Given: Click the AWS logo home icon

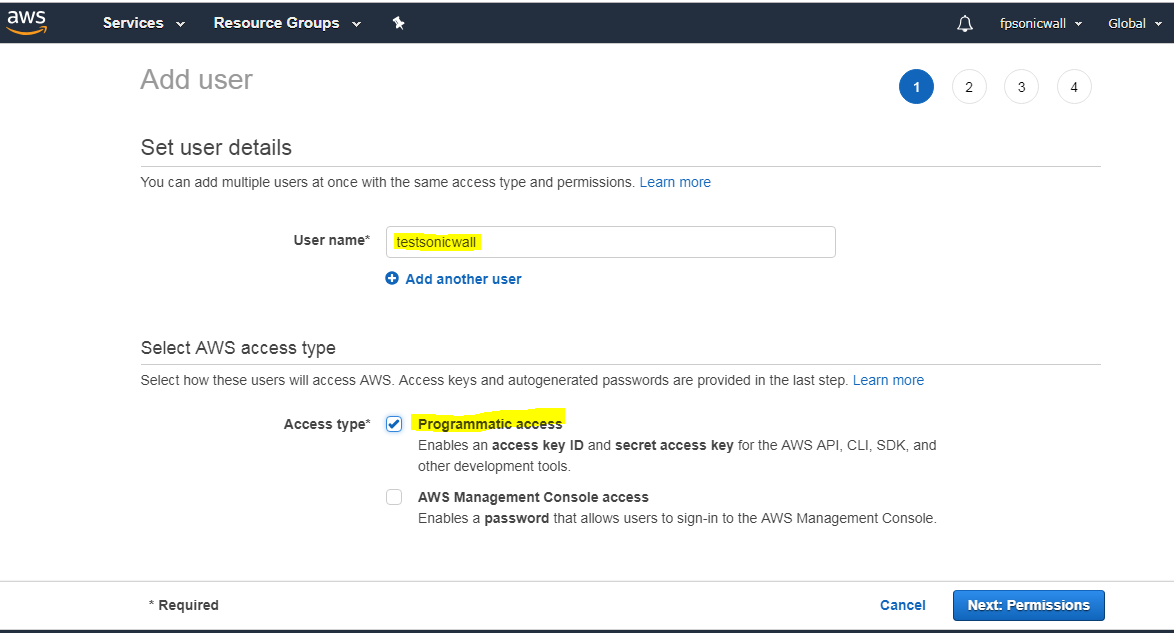Looking at the screenshot, I should click(x=27, y=22).
